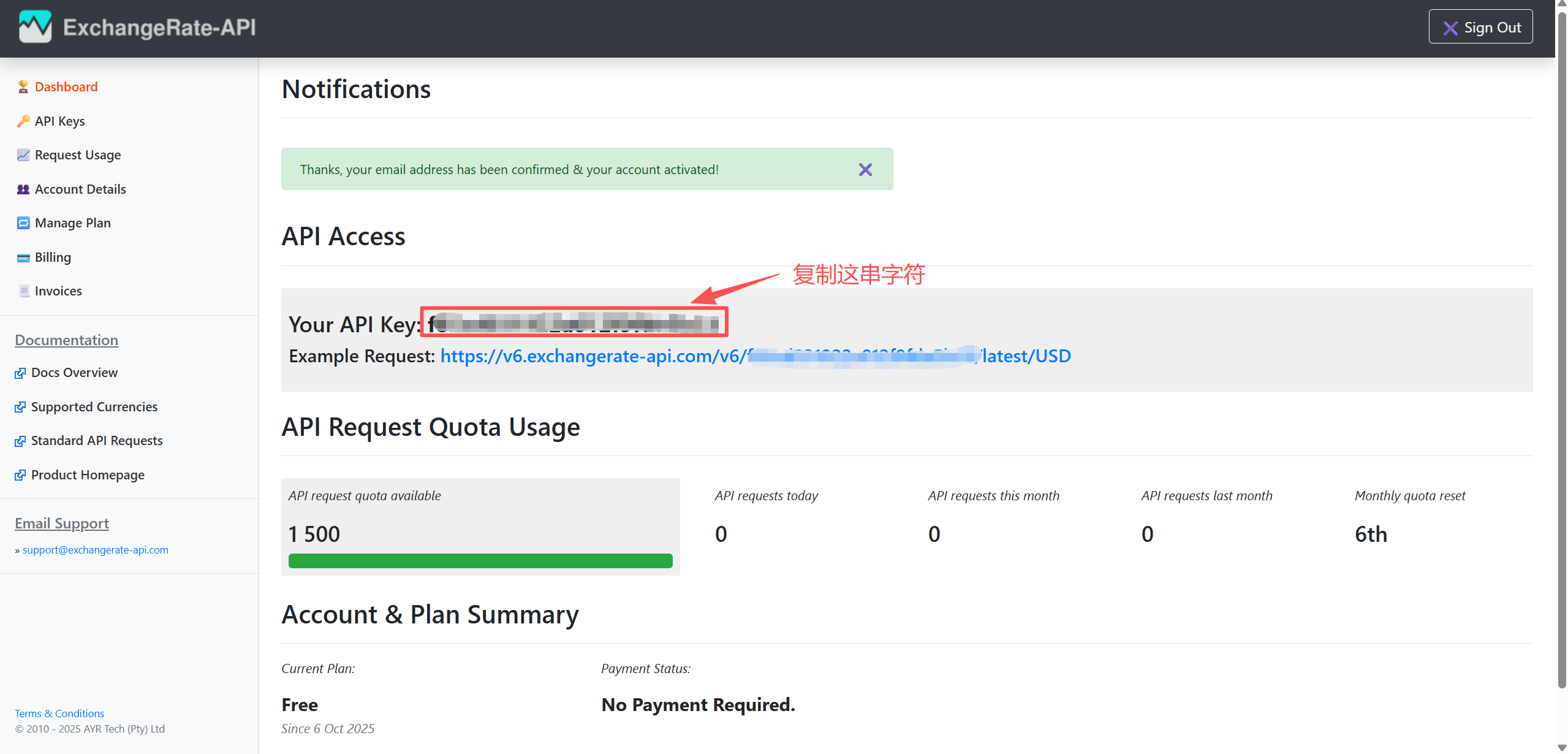The image size is (1568, 754).
Task: Click the credit card Billing icon
Action: point(23,257)
